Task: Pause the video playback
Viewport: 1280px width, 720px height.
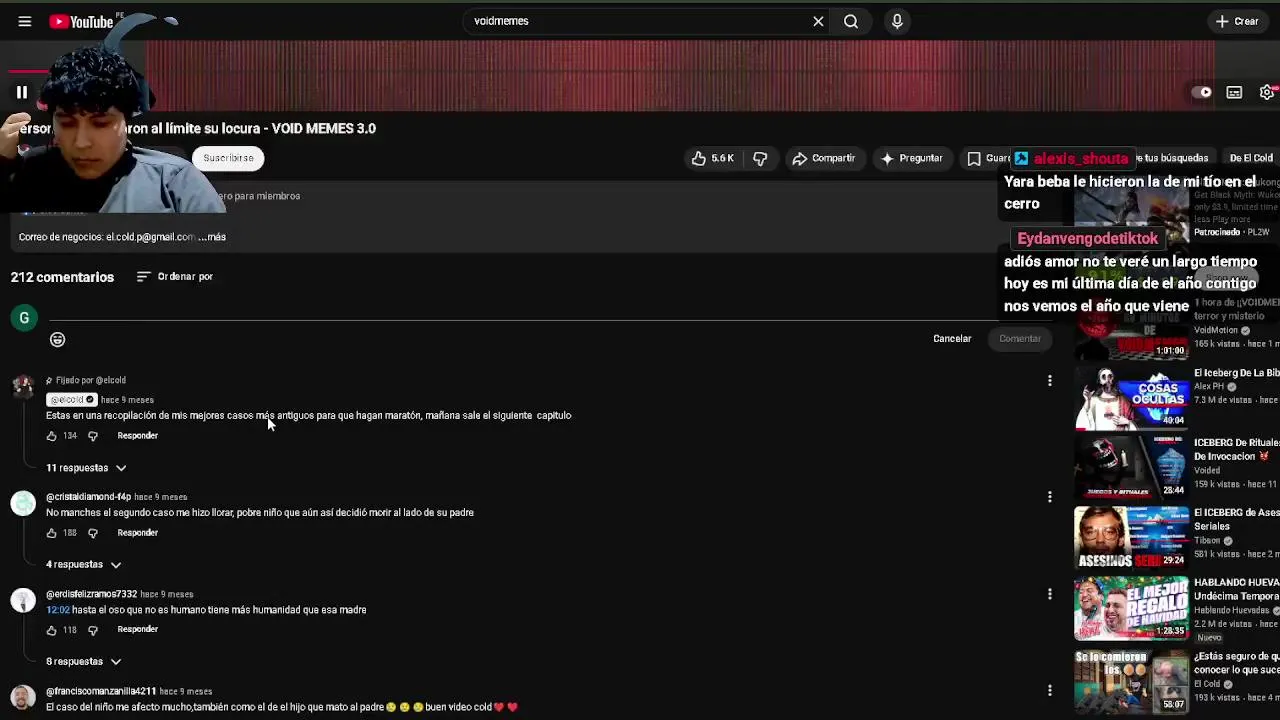Action: (x=21, y=92)
